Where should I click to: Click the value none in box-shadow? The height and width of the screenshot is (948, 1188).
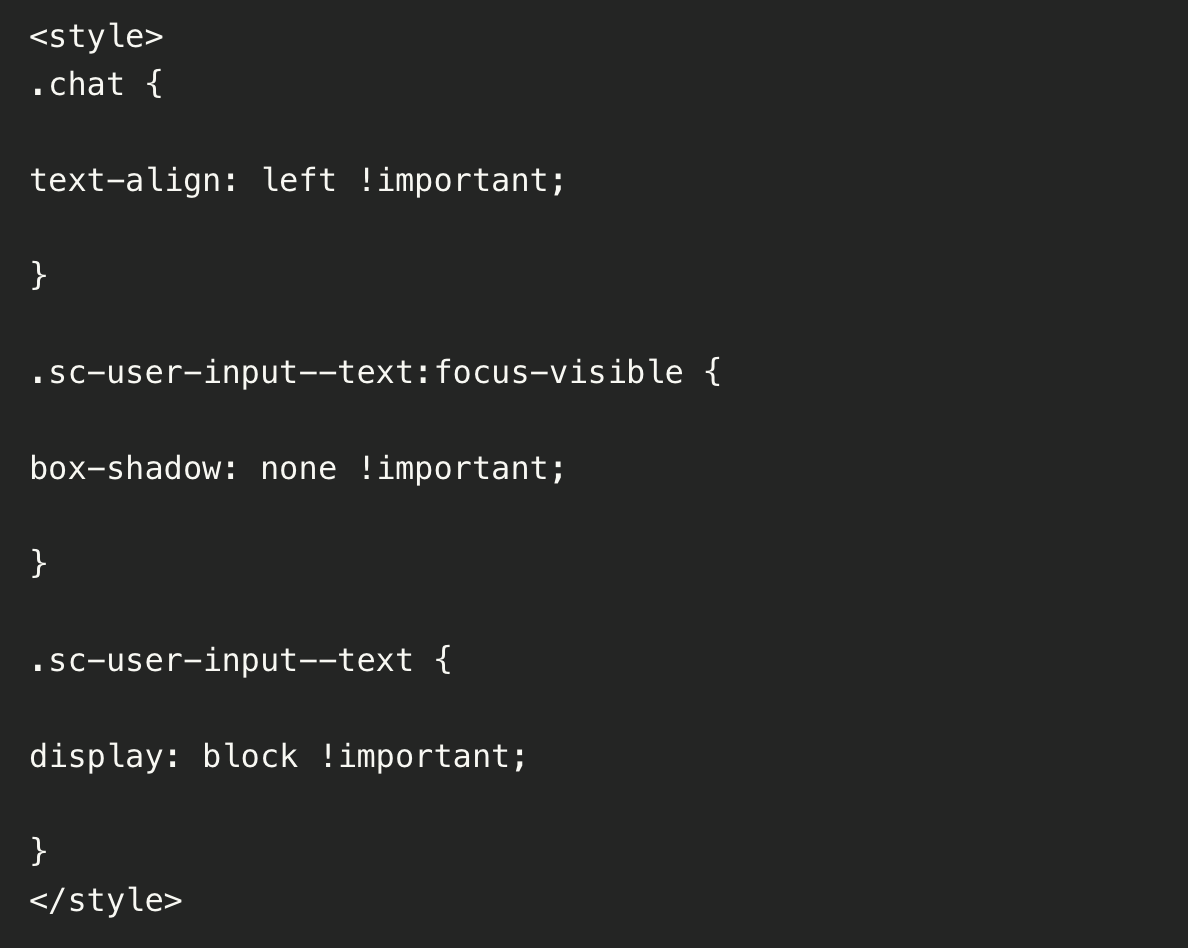[299, 468]
